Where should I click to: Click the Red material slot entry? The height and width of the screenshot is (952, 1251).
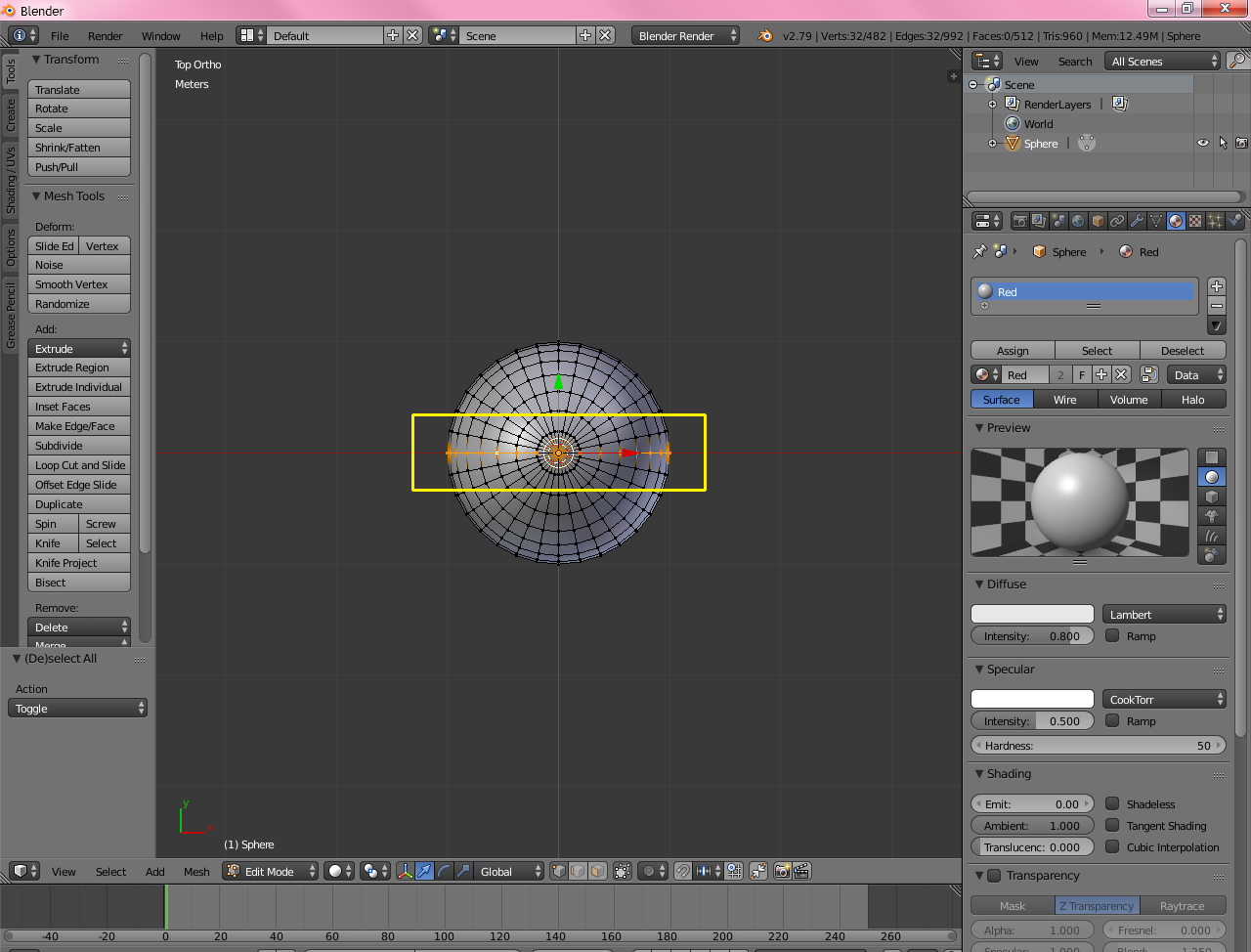pyautogui.click(x=1085, y=291)
